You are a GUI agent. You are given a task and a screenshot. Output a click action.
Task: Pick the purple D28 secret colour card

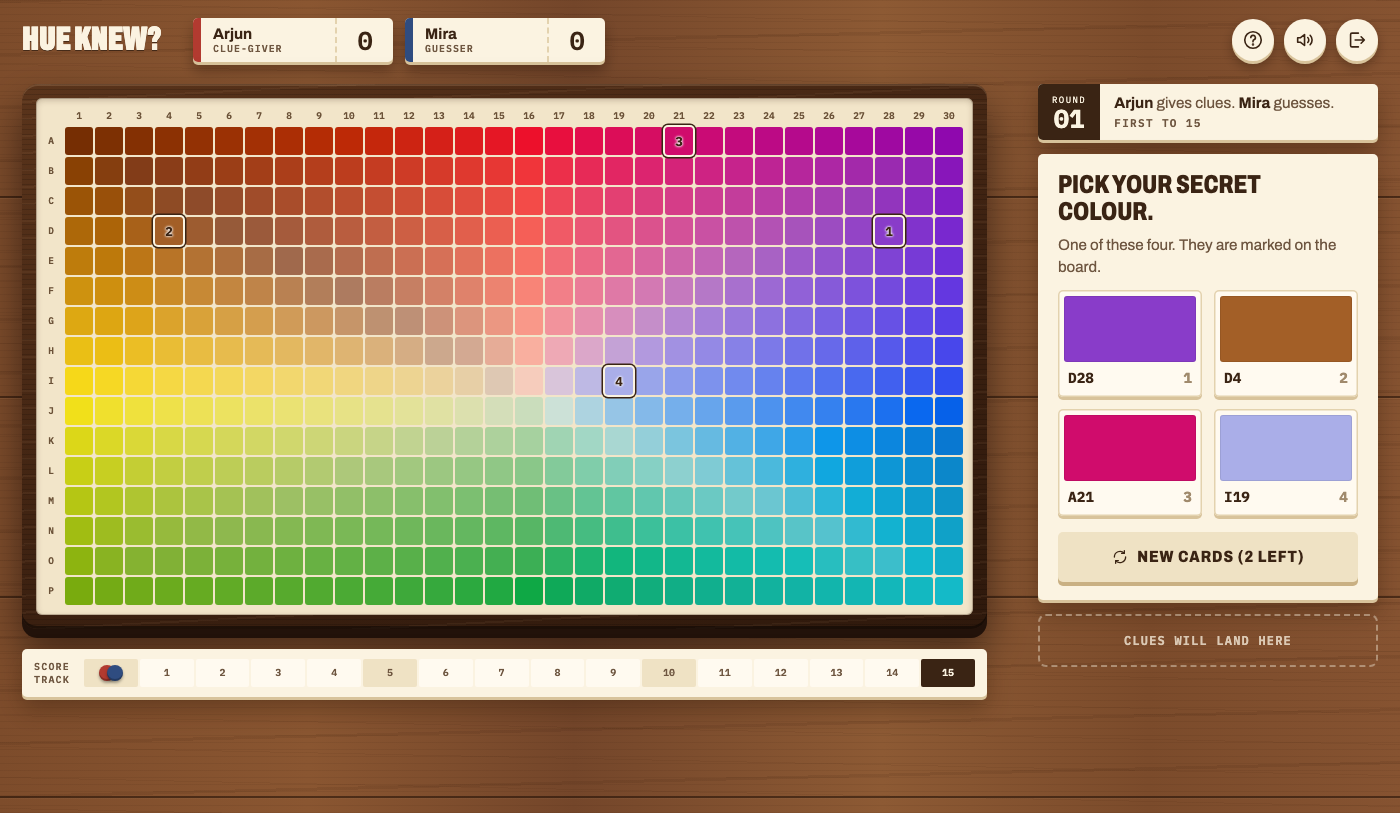(x=1130, y=343)
